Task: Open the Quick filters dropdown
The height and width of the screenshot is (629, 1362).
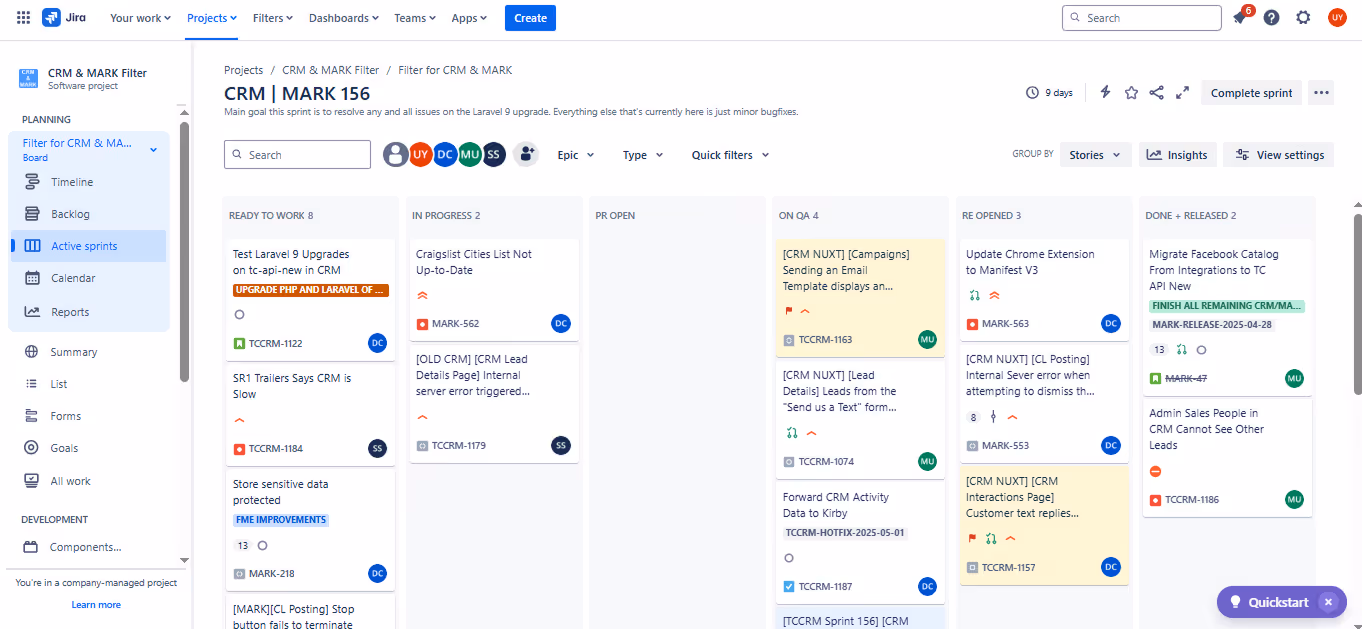Action: click(x=730, y=155)
